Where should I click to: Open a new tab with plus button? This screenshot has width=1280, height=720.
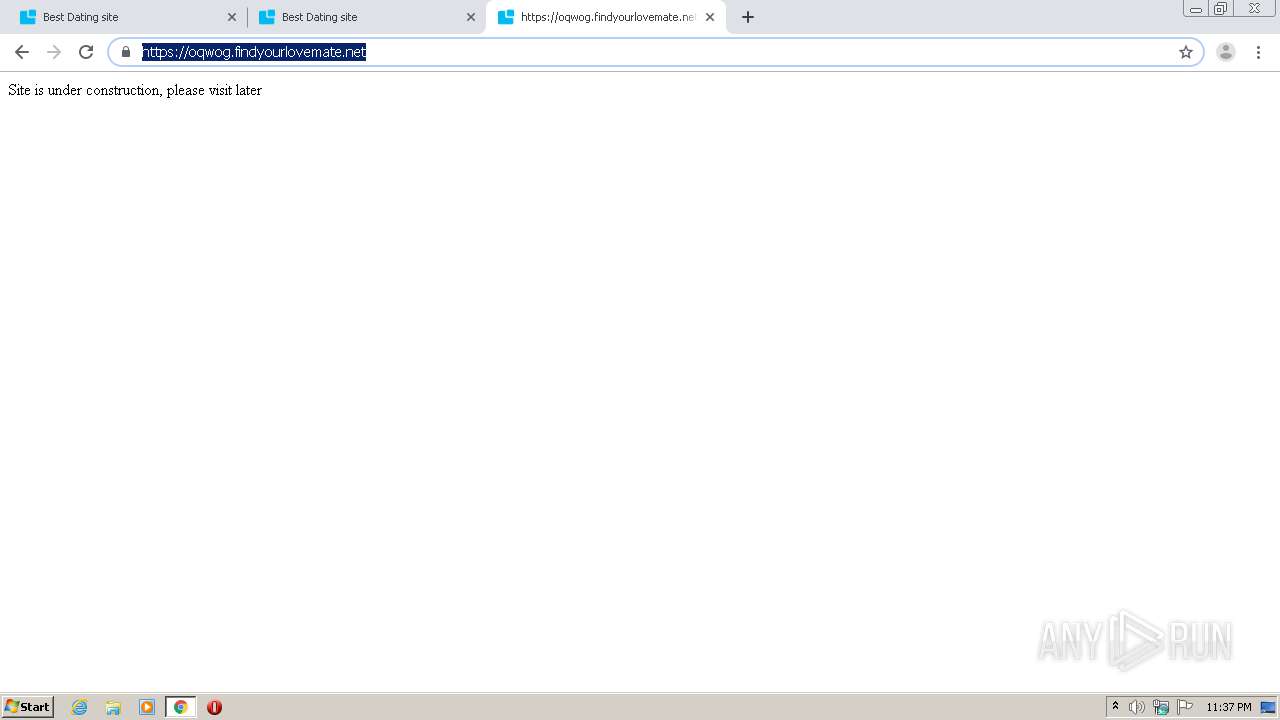(748, 17)
